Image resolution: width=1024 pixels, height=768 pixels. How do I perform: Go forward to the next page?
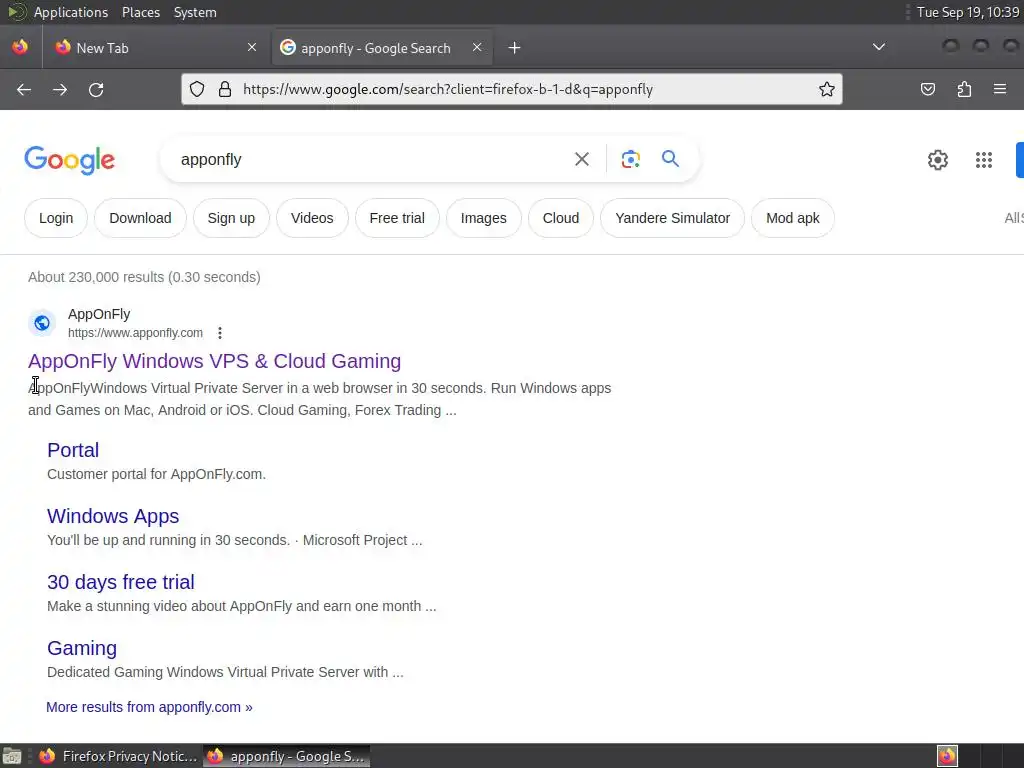[60, 89]
